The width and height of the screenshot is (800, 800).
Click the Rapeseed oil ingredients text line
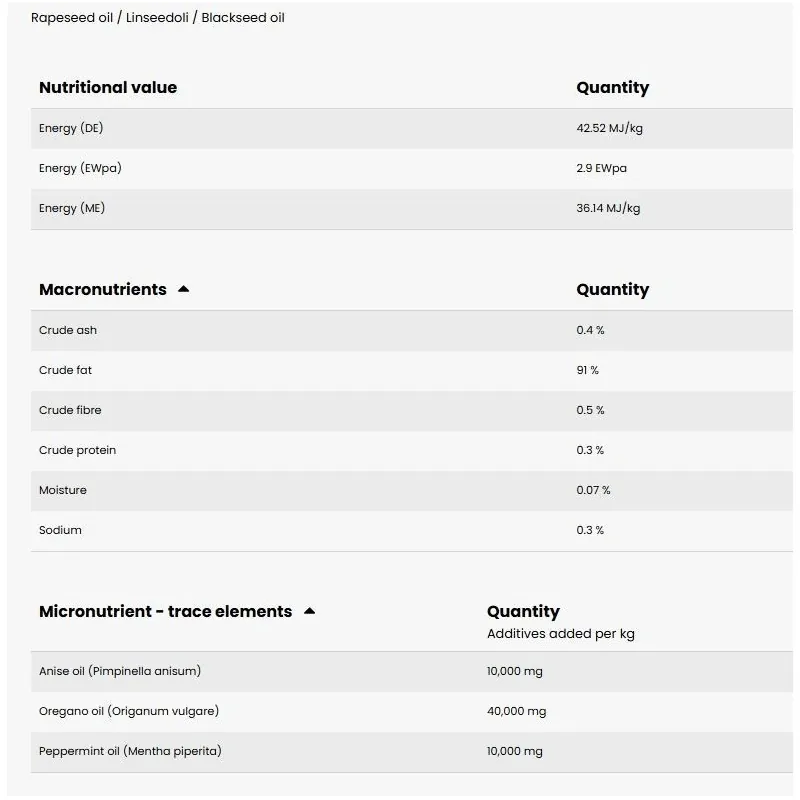[158, 17]
